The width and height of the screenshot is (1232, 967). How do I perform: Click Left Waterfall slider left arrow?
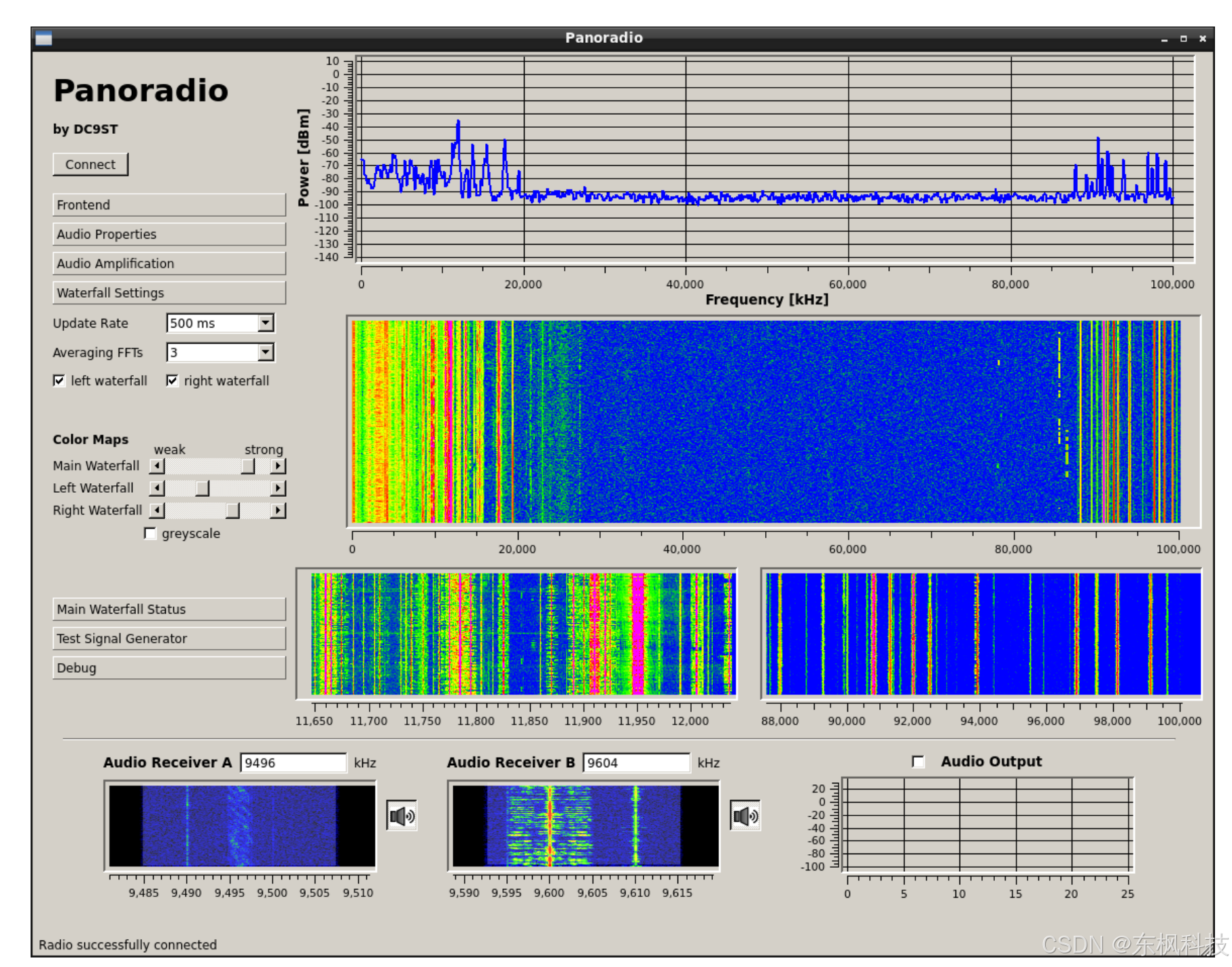tap(157, 489)
